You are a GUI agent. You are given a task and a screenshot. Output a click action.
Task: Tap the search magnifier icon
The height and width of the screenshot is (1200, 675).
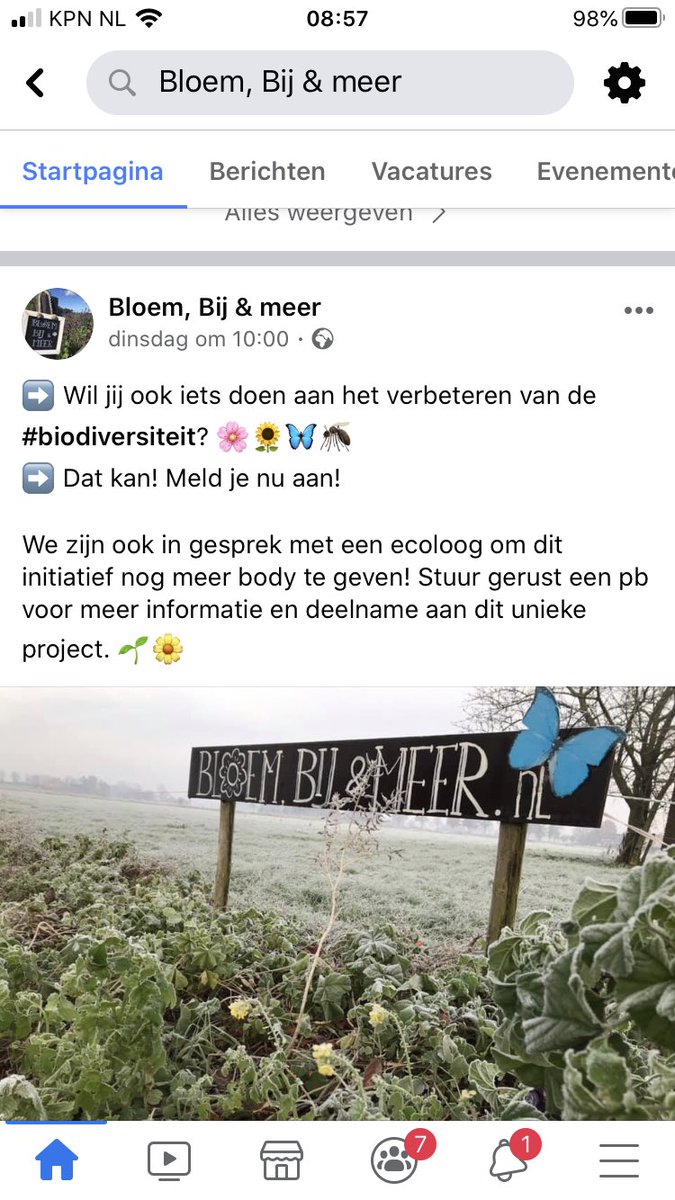tap(122, 83)
